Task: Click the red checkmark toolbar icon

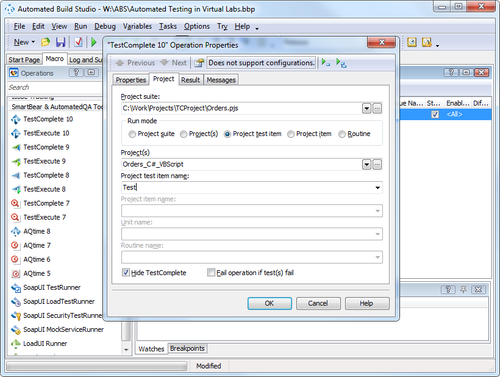Action: point(78,42)
